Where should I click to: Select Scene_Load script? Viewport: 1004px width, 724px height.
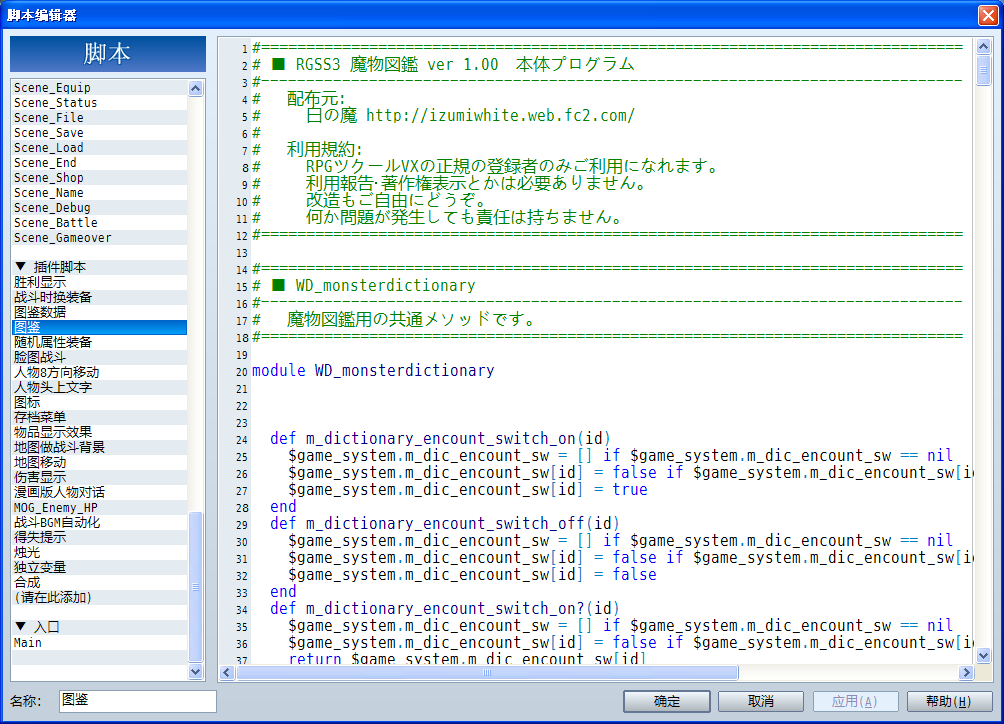pos(99,148)
